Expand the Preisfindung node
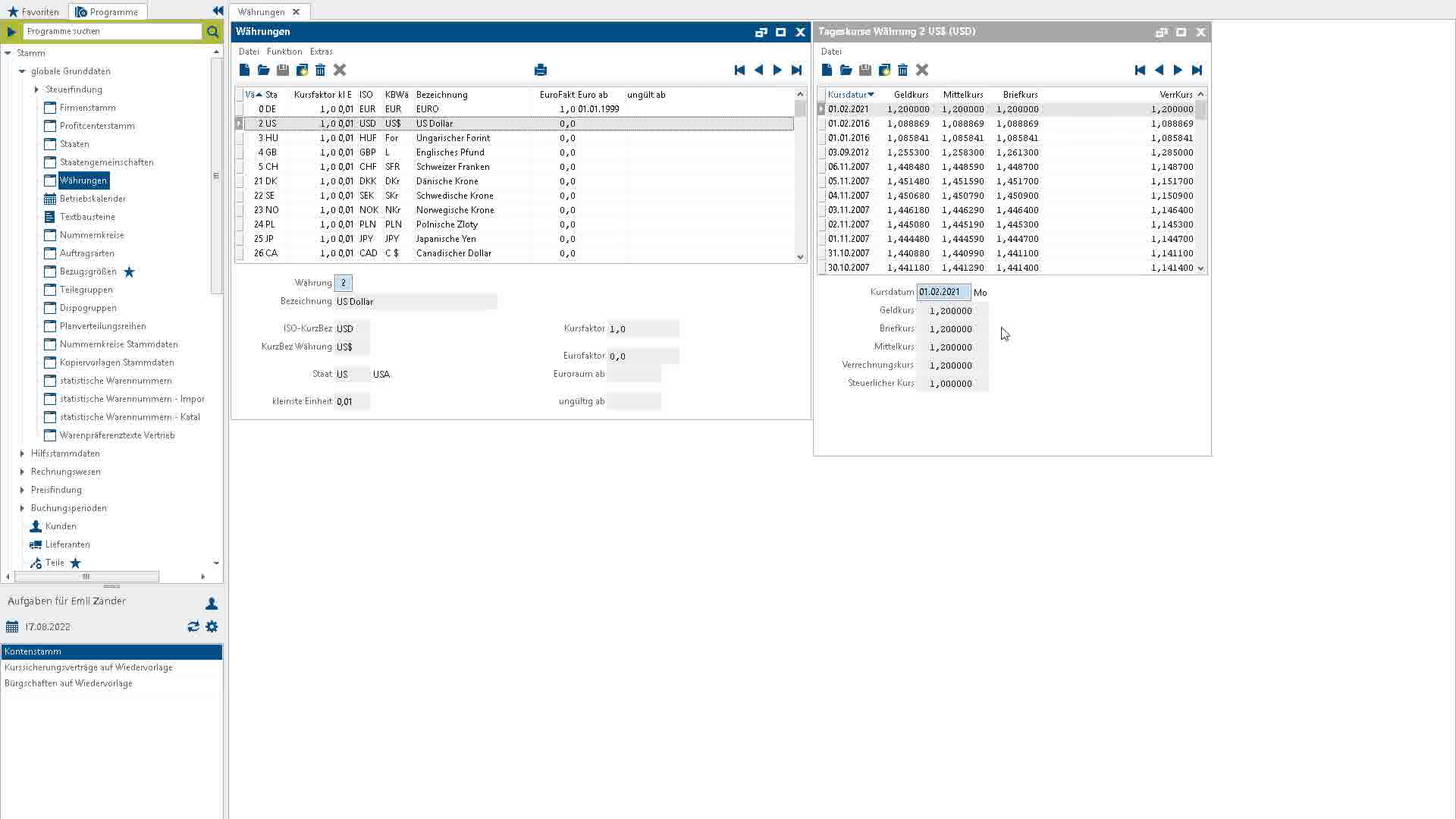This screenshot has width=1456, height=819. [x=22, y=490]
